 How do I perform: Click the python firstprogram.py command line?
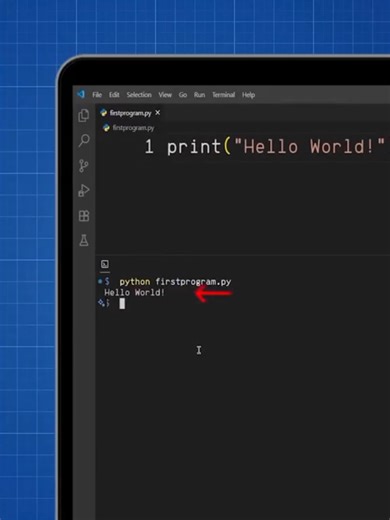[x=175, y=282]
